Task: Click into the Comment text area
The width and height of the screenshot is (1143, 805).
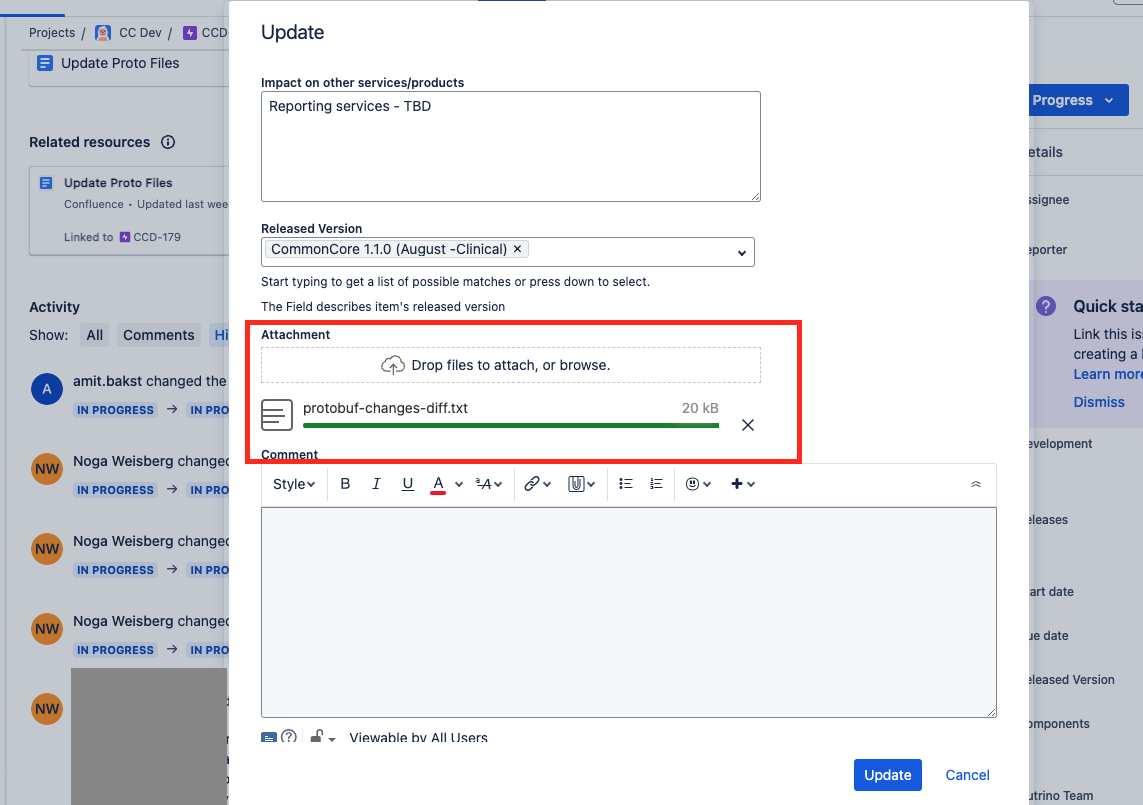Action: (x=629, y=612)
